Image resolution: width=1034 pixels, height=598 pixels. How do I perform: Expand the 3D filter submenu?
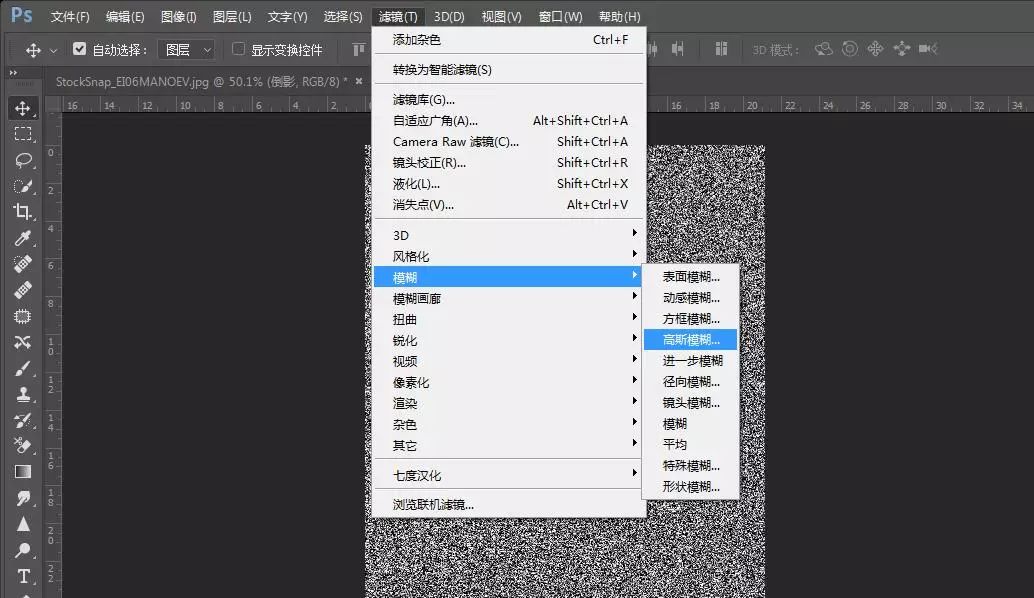point(509,235)
